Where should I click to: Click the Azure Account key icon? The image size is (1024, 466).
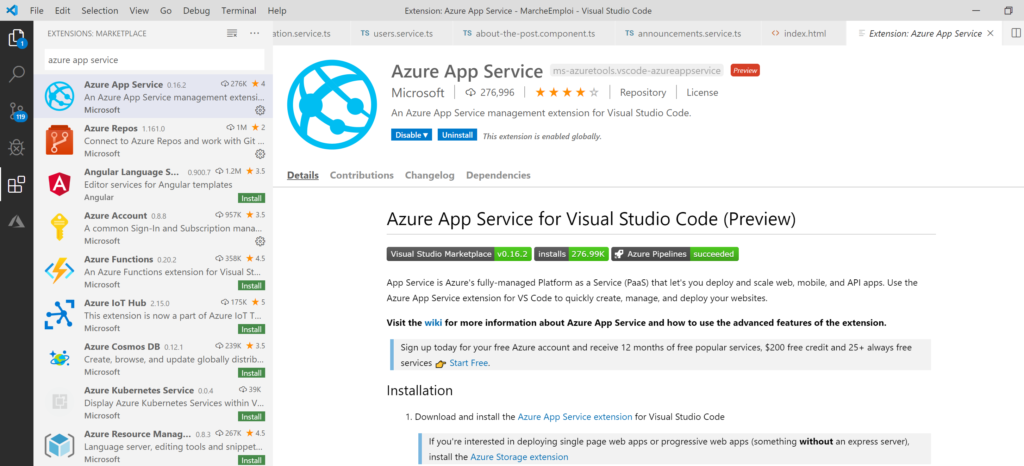pyautogui.click(x=59, y=228)
